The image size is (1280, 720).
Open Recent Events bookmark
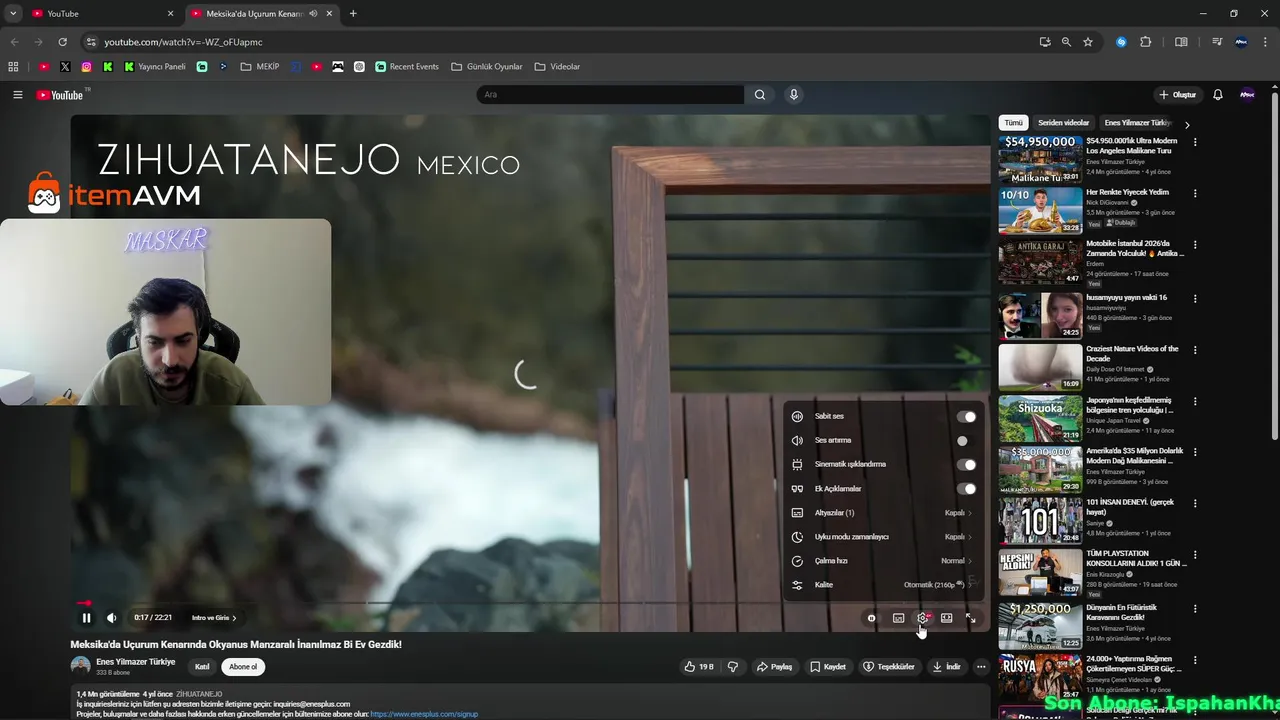[x=407, y=67]
